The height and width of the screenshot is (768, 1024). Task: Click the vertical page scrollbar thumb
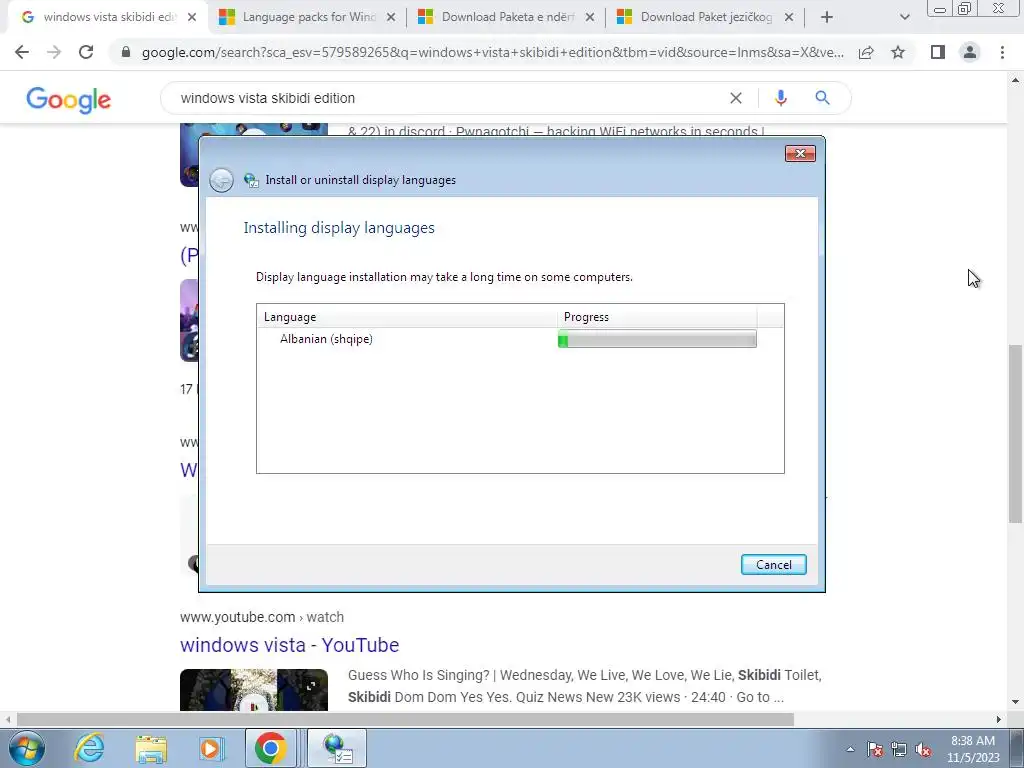coord(1015,434)
